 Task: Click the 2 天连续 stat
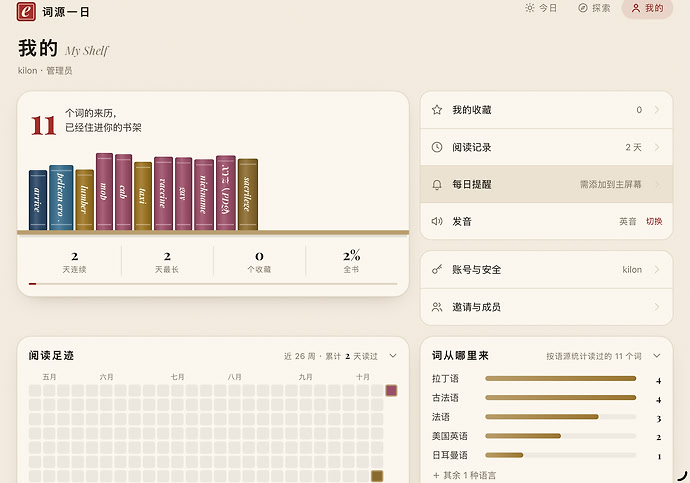pos(74,262)
